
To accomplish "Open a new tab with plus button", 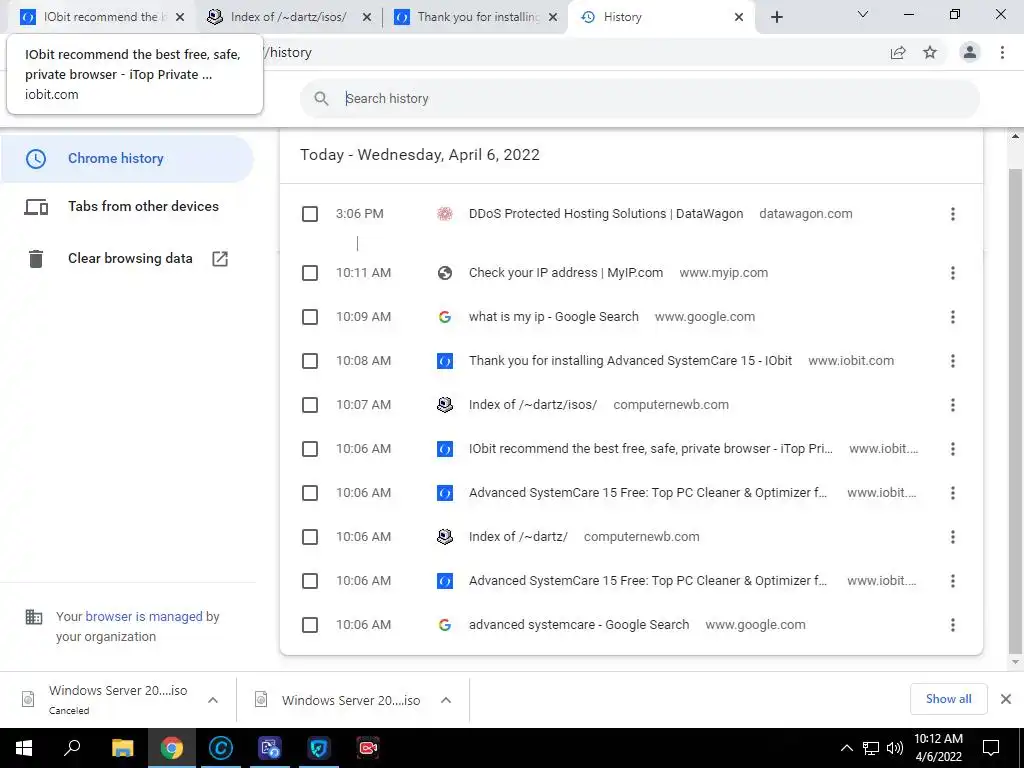I will click(x=776, y=17).
